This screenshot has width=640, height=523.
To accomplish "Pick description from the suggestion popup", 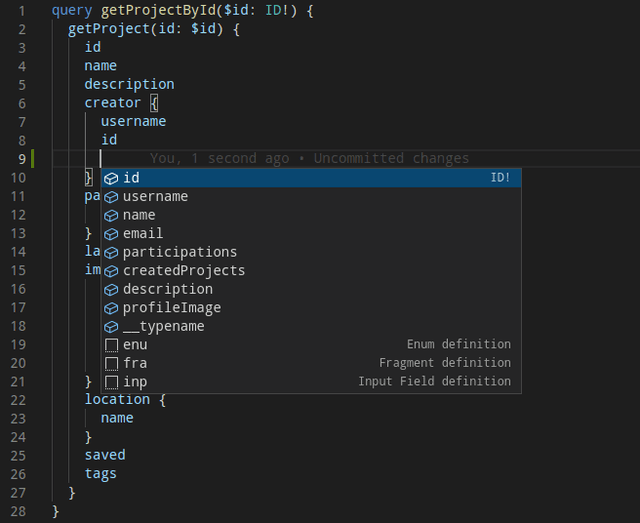I will [167, 289].
